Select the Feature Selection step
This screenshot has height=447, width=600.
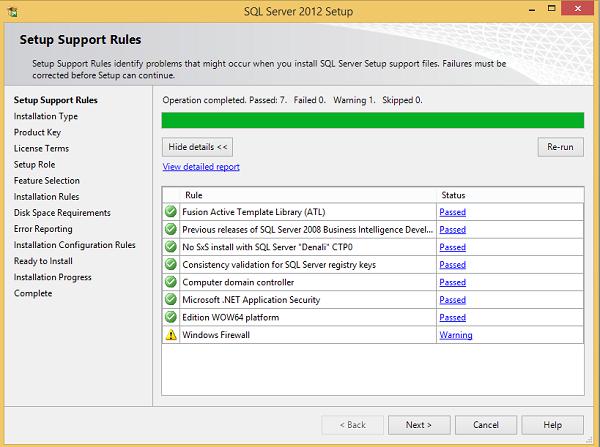click(47, 181)
